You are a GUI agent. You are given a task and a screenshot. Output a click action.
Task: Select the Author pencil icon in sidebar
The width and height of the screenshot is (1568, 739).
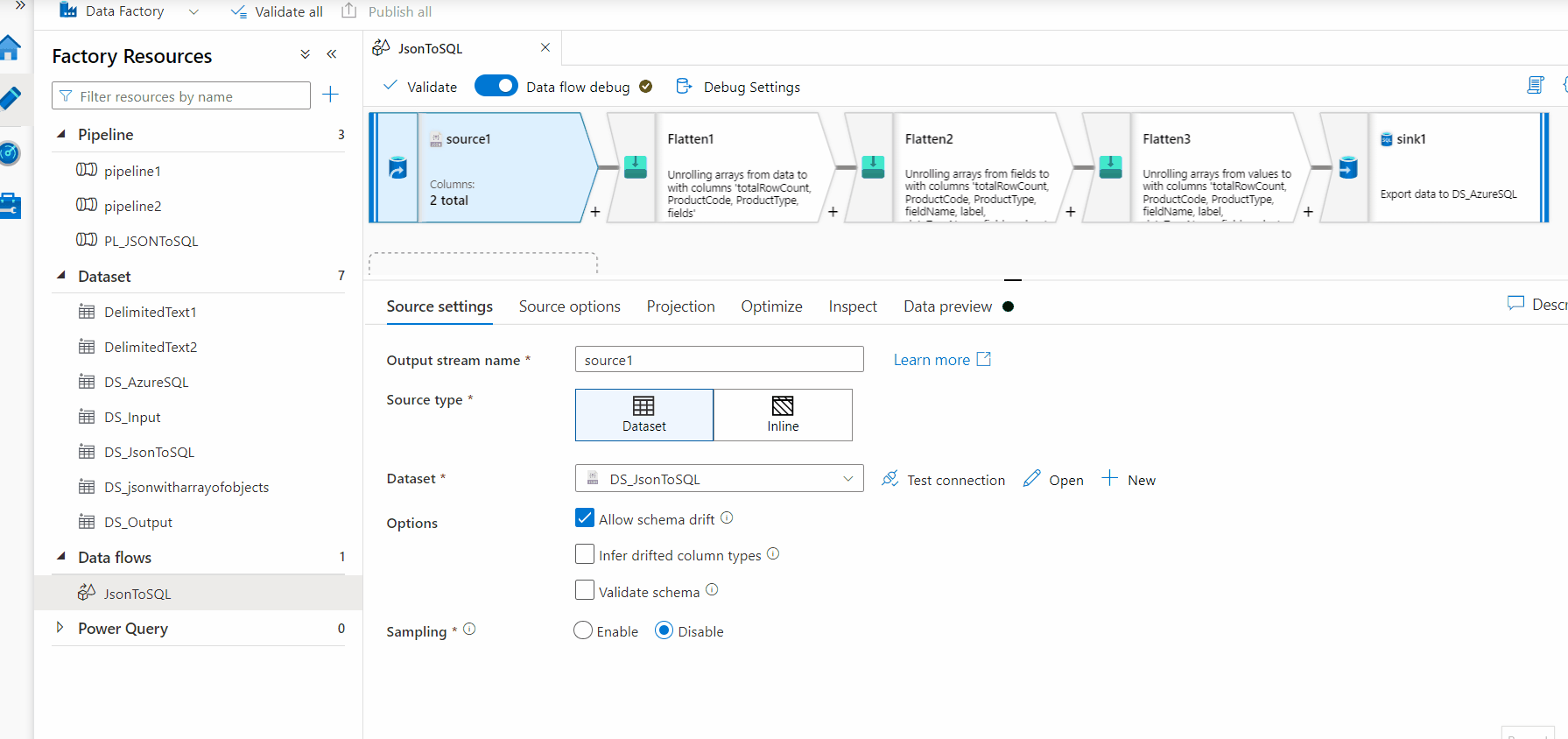(x=10, y=98)
